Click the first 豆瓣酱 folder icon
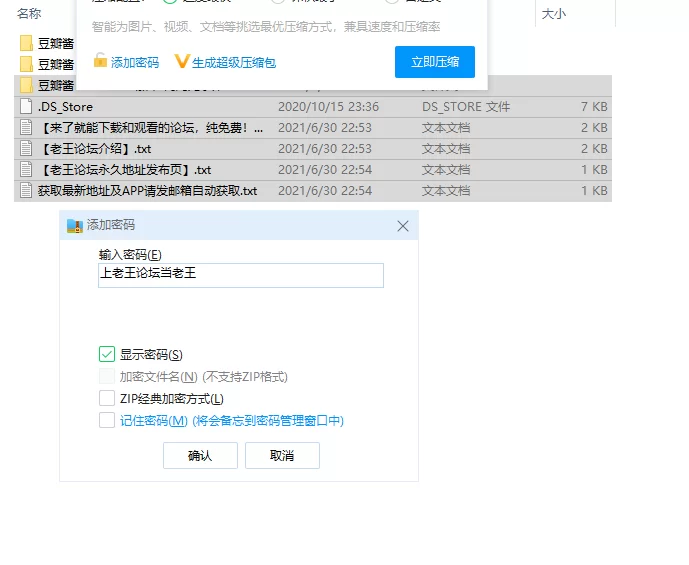This screenshot has width=689, height=565. point(26,43)
